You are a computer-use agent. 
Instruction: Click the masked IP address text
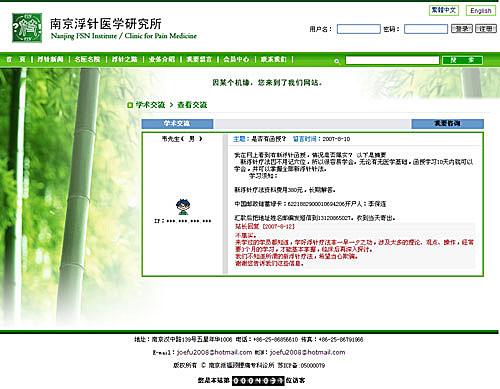point(183,221)
